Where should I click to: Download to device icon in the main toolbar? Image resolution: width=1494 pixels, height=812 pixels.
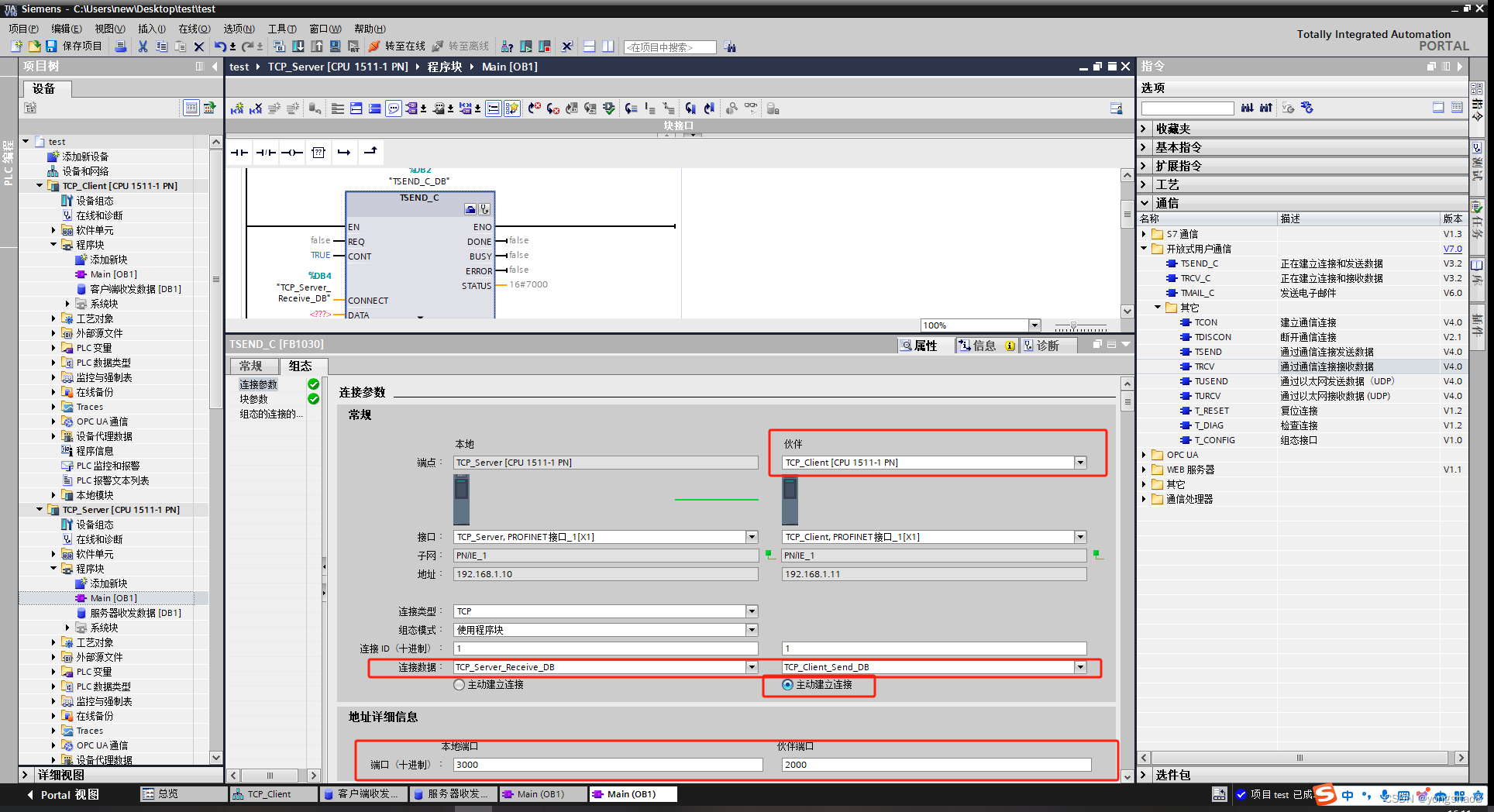coord(298,46)
